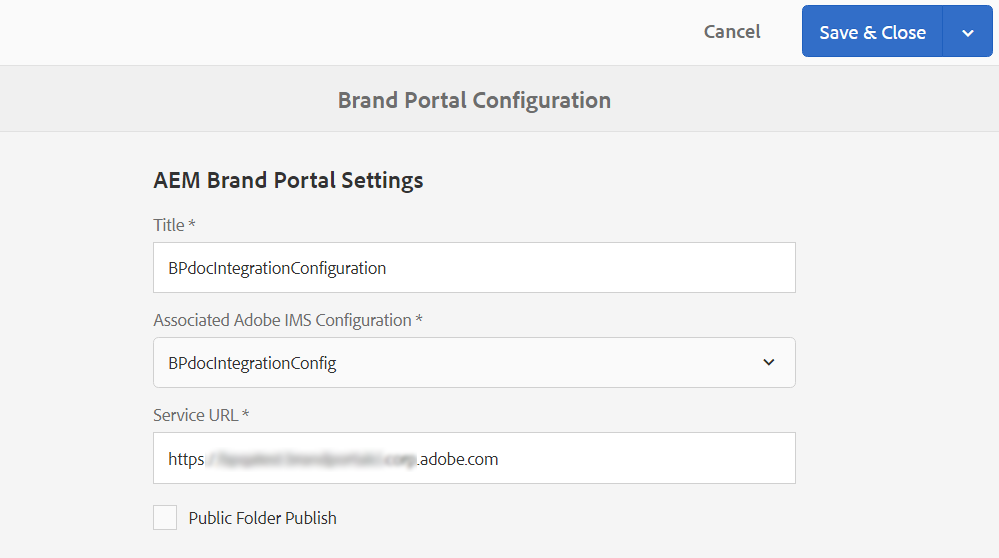Click the AEM Brand Portal Settings heading
Viewport: 999px width, 558px height.
click(288, 180)
